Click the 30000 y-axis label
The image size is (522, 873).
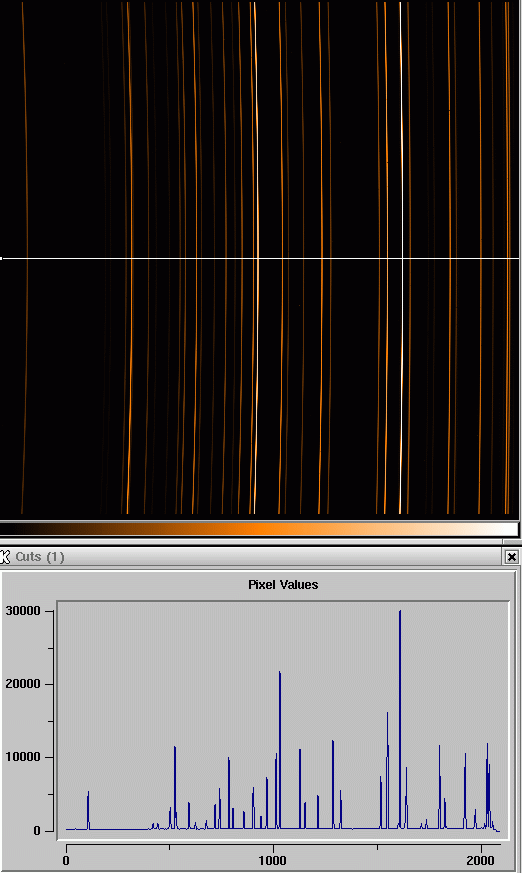(23, 611)
